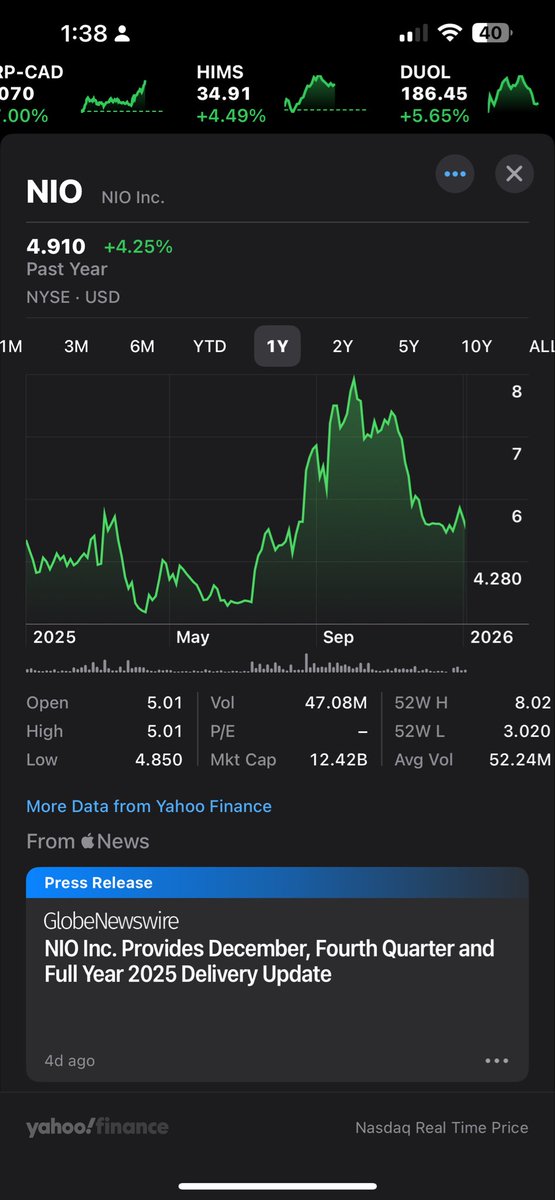Tap the Sep label on chart axis
This screenshot has height=1200, width=555.
pos(338,637)
